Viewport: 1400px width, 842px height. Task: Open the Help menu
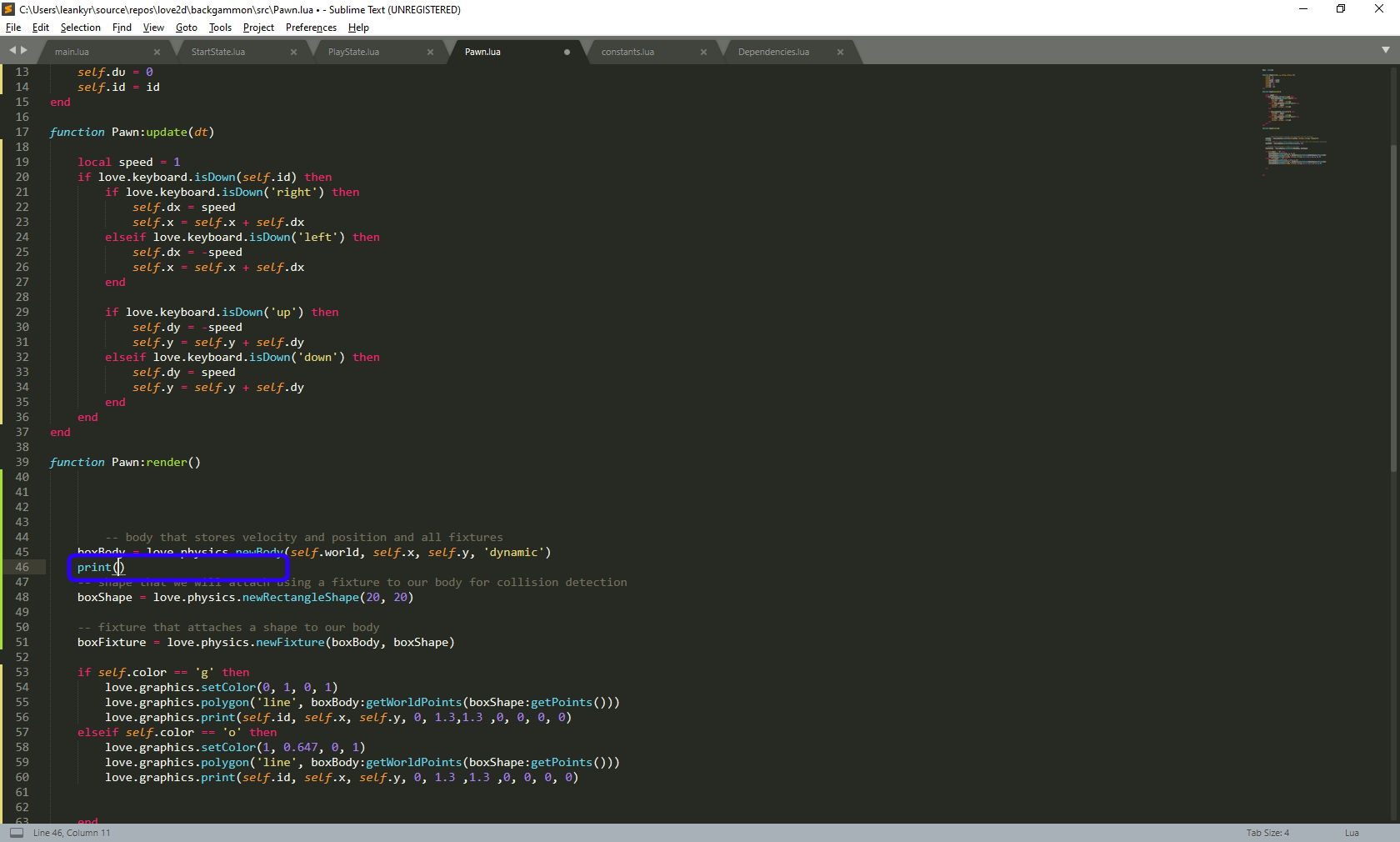(358, 28)
